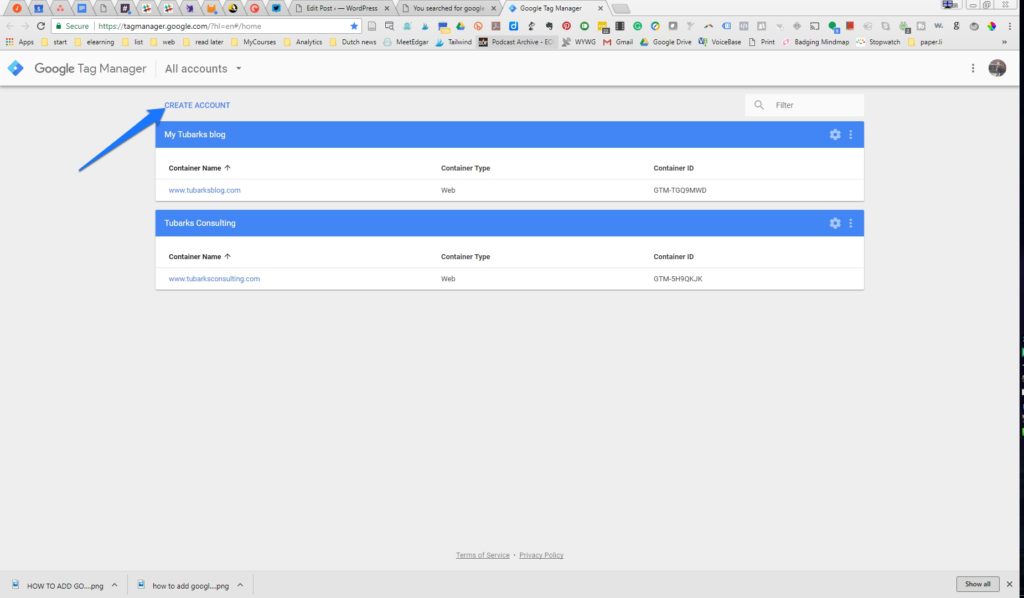Open the www.tubarksblog.com container

(204, 190)
